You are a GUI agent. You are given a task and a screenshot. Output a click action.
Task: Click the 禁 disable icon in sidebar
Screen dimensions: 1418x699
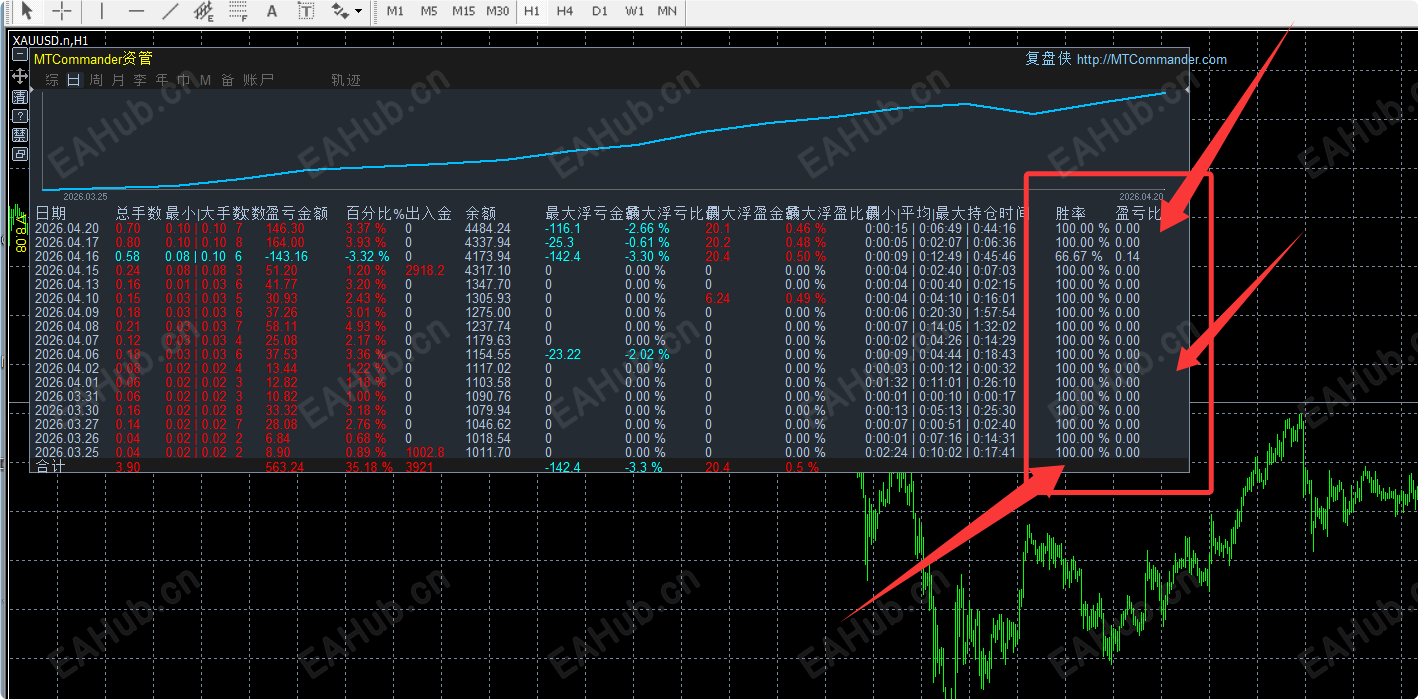click(x=20, y=135)
